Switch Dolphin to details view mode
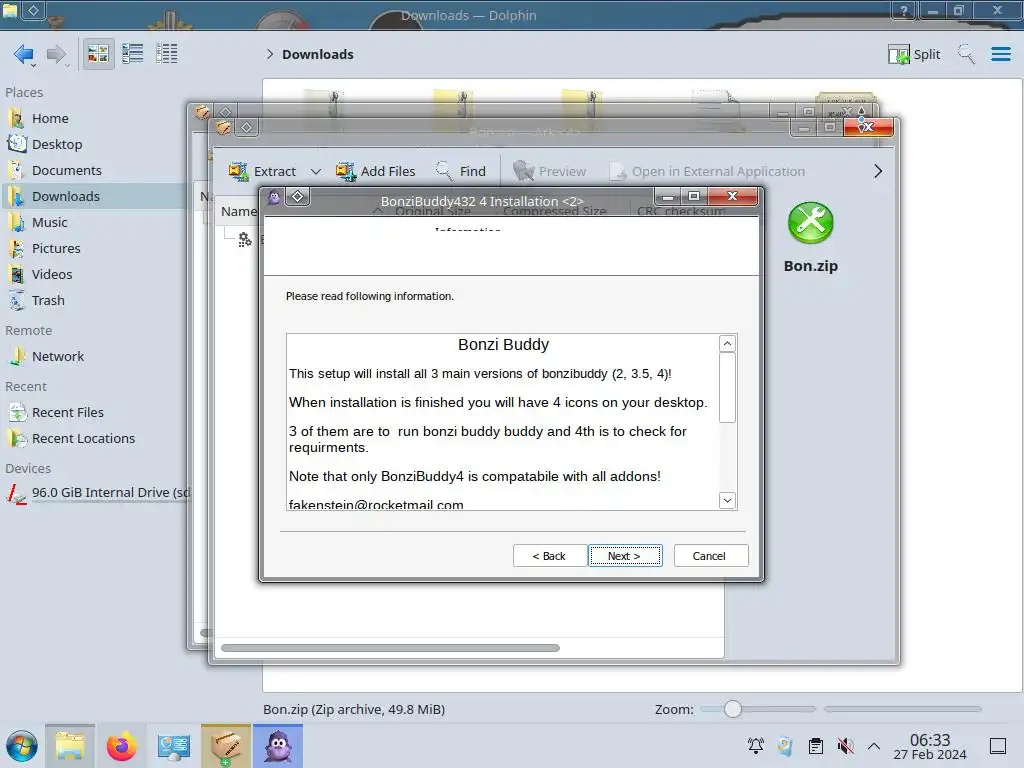 click(x=167, y=54)
